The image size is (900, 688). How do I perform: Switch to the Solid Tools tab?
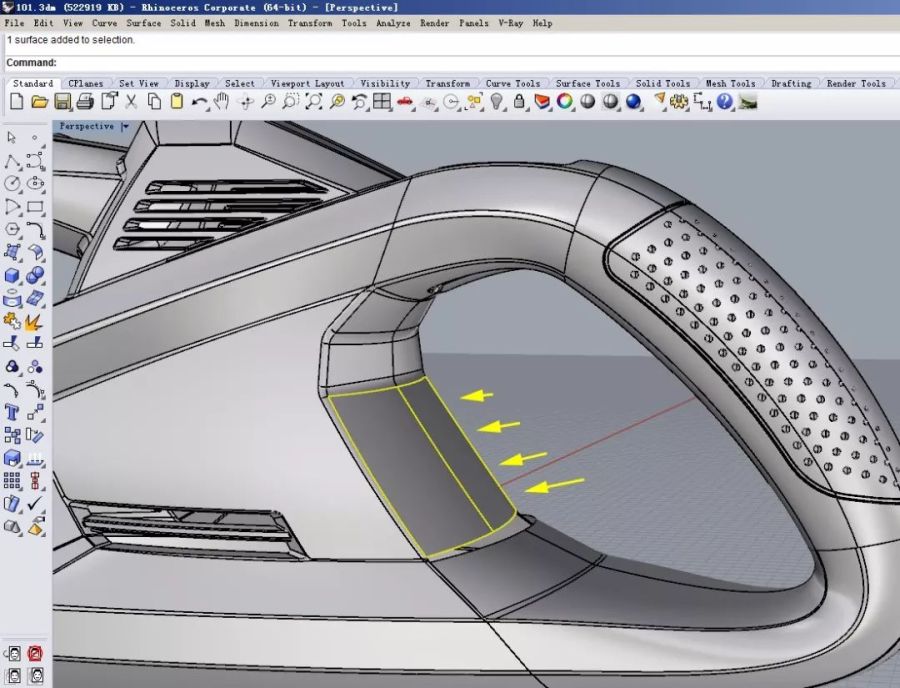[663, 84]
